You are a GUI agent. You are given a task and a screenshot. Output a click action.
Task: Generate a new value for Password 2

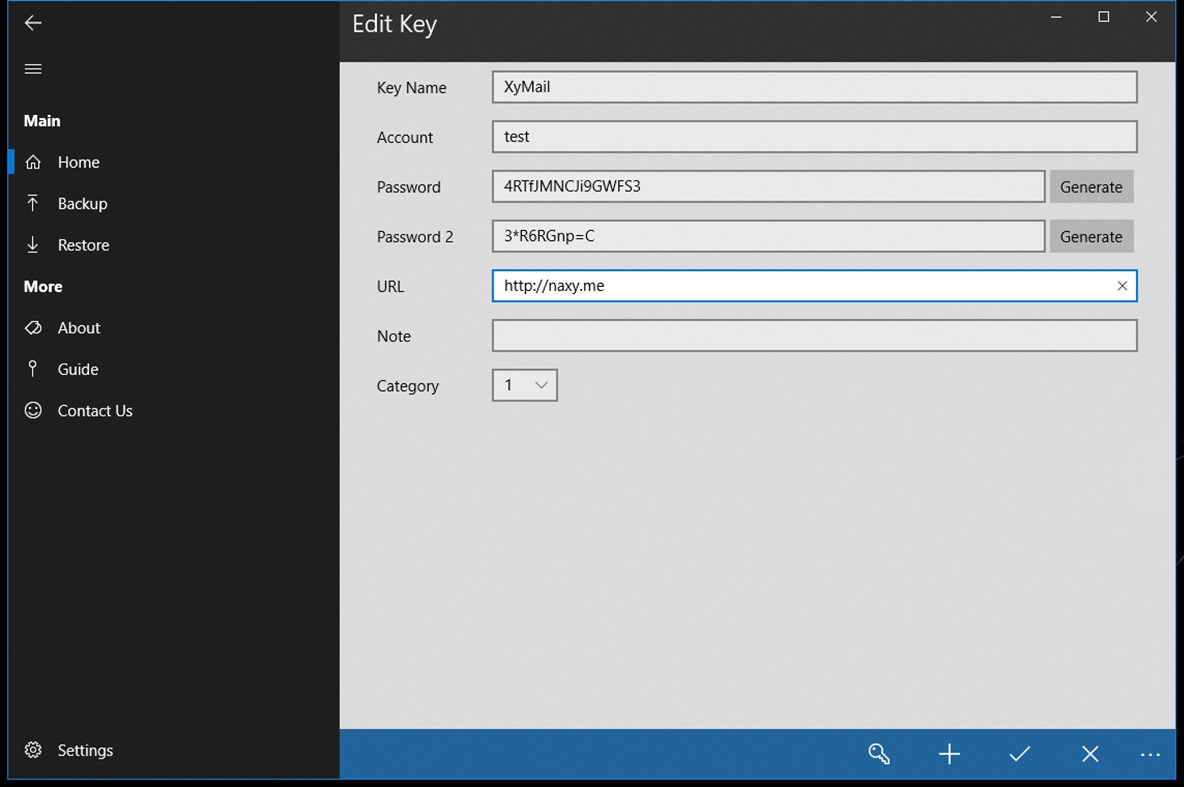(x=1091, y=236)
